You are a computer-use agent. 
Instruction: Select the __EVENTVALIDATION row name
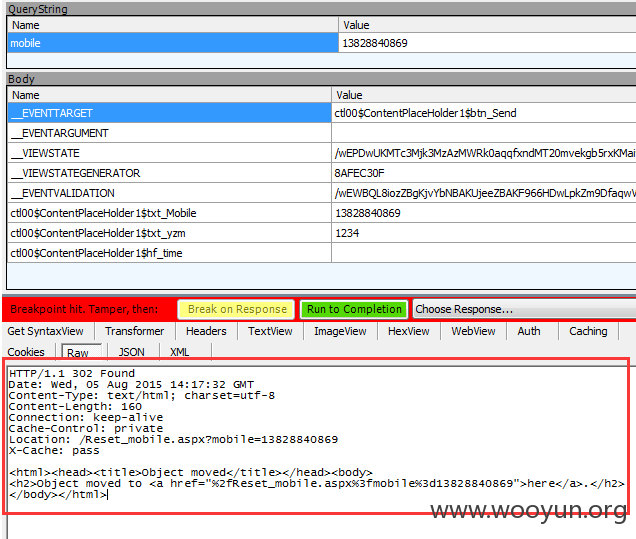(x=170, y=193)
